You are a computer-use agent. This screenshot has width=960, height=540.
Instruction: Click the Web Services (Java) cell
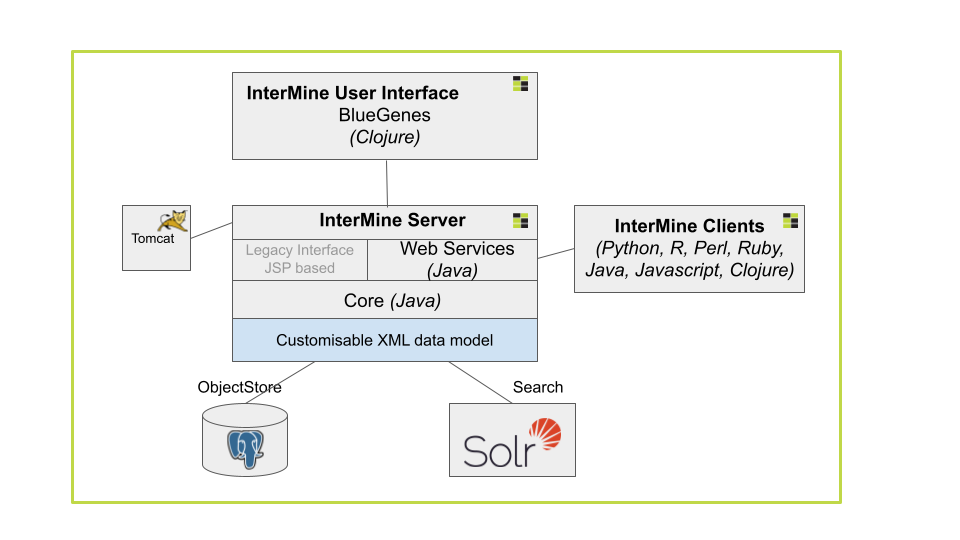[x=453, y=260]
